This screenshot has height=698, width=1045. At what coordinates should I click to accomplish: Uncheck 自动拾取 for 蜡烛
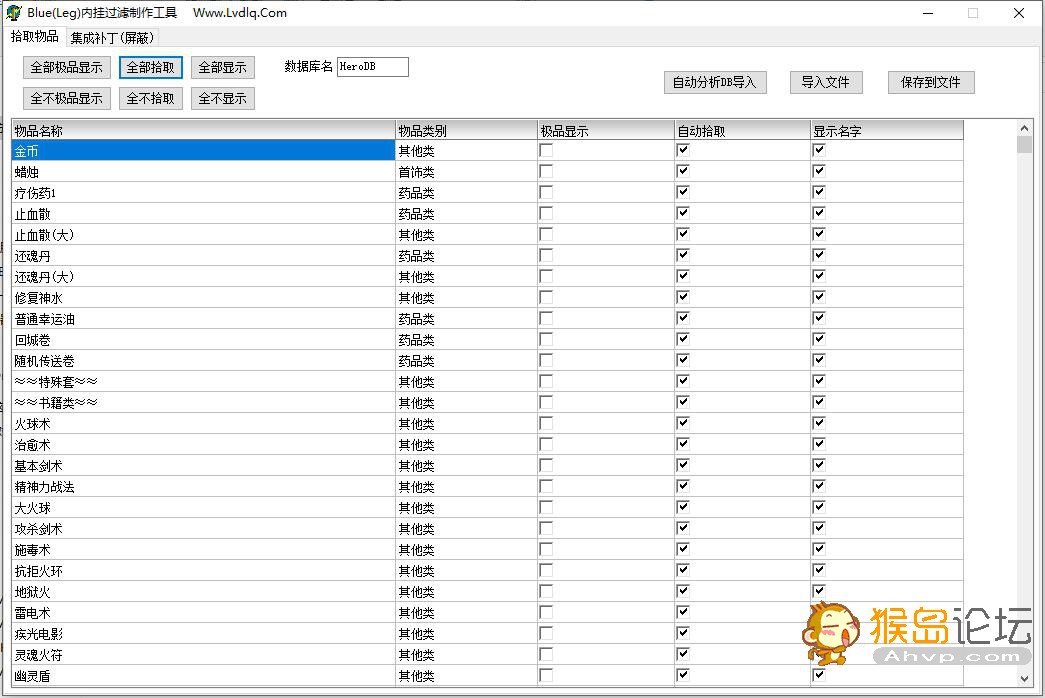pos(683,172)
